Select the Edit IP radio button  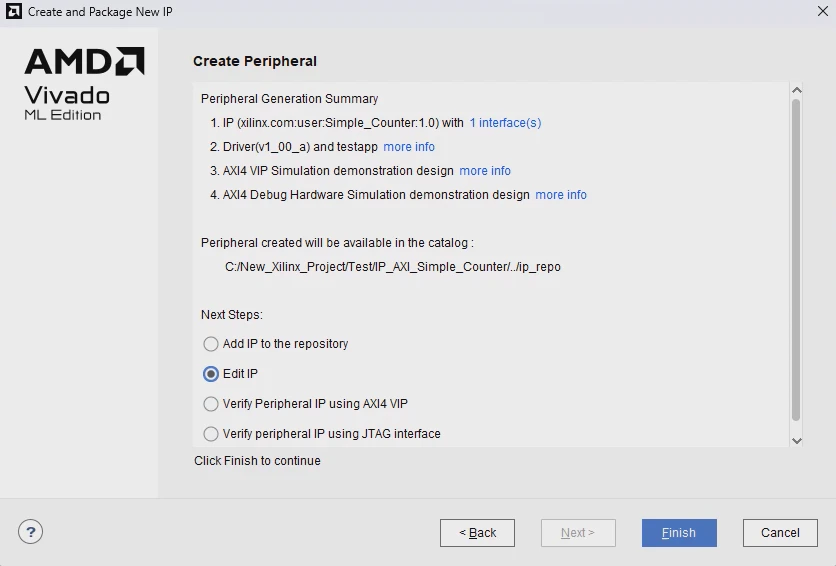pos(211,374)
